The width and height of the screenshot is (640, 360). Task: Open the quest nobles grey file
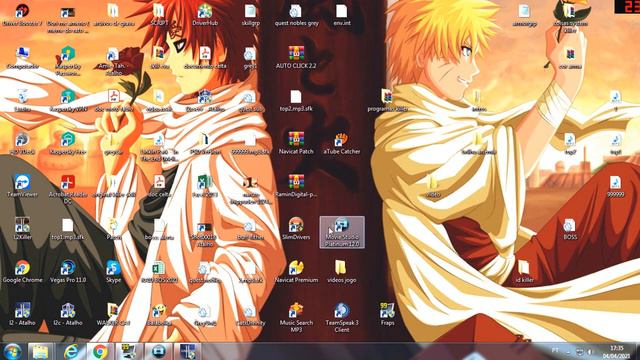pyautogui.click(x=296, y=15)
